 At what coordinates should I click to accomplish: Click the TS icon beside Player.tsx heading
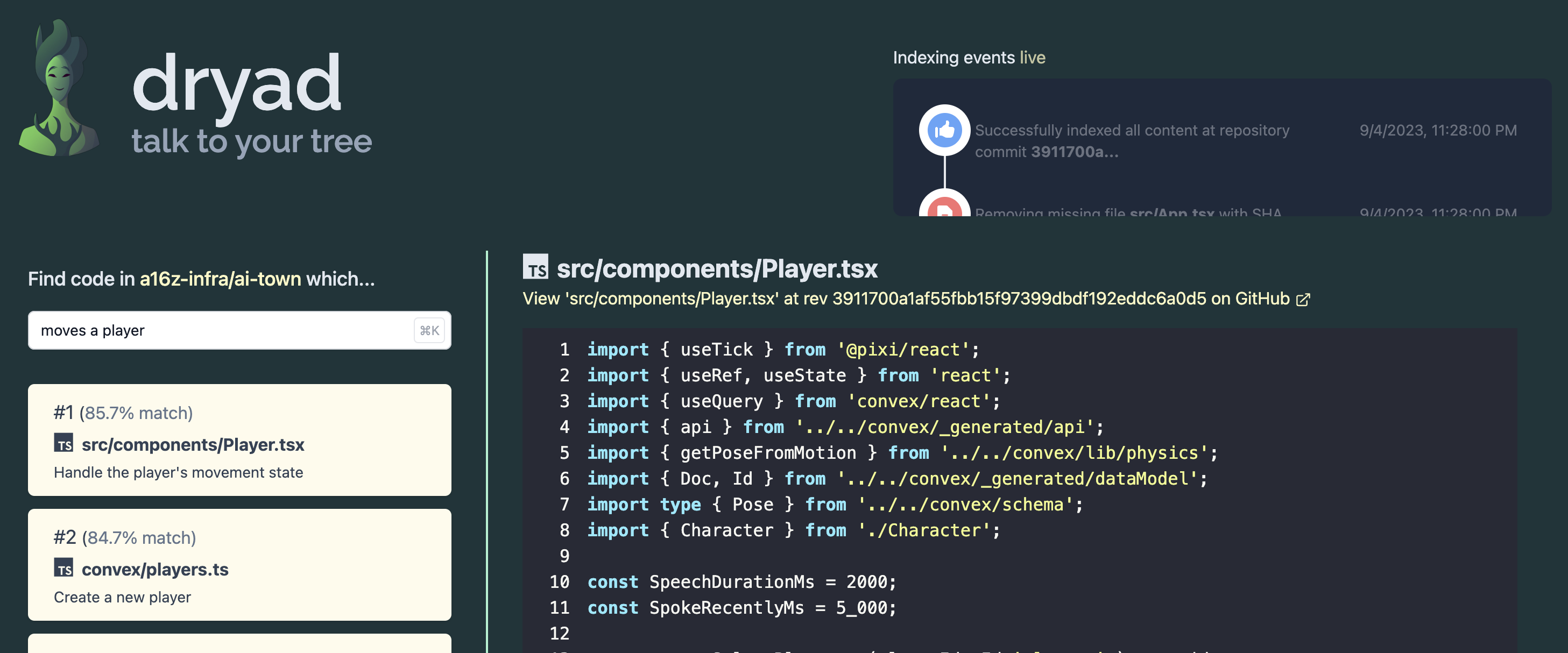tap(535, 268)
